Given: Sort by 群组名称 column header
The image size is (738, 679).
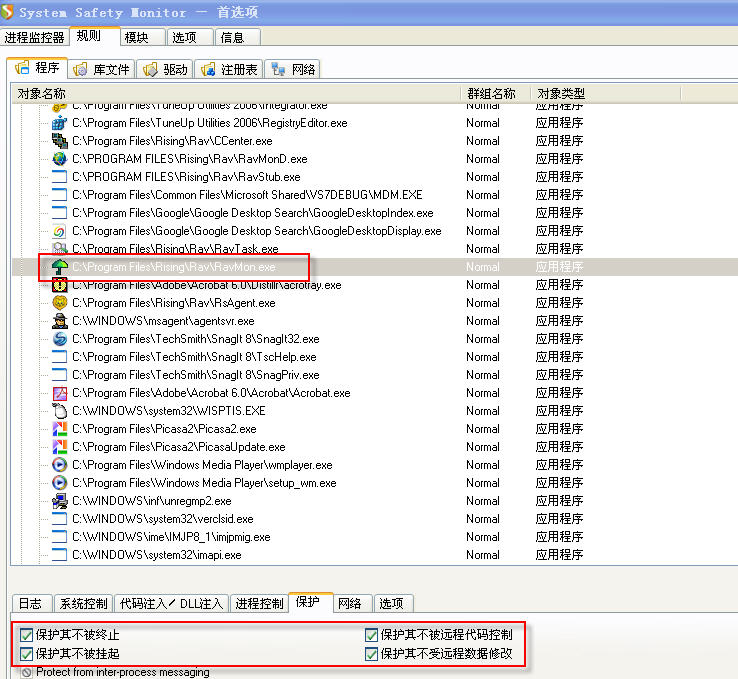Looking at the screenshot, I should [x=496, y=94].
